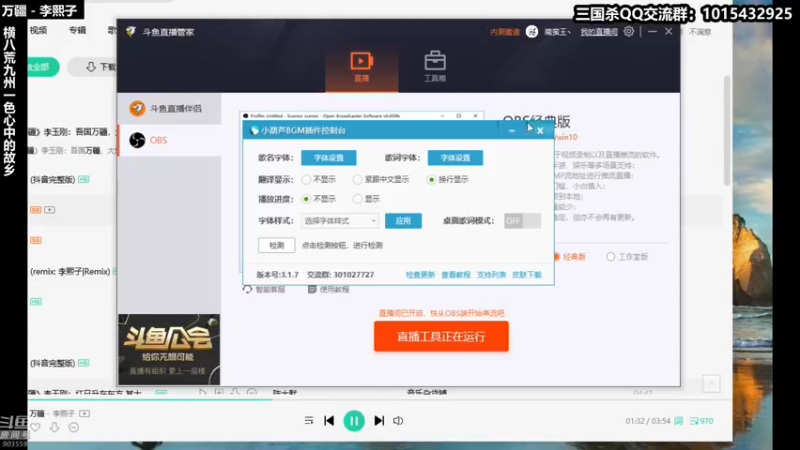Screen dimensions: 800x450
Task: Open the 斗鱼公会 banner
Action: pos(169,349)
